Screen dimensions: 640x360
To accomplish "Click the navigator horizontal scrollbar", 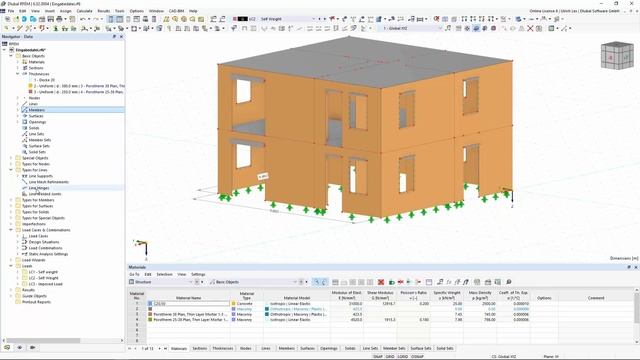I will point(43,340).
